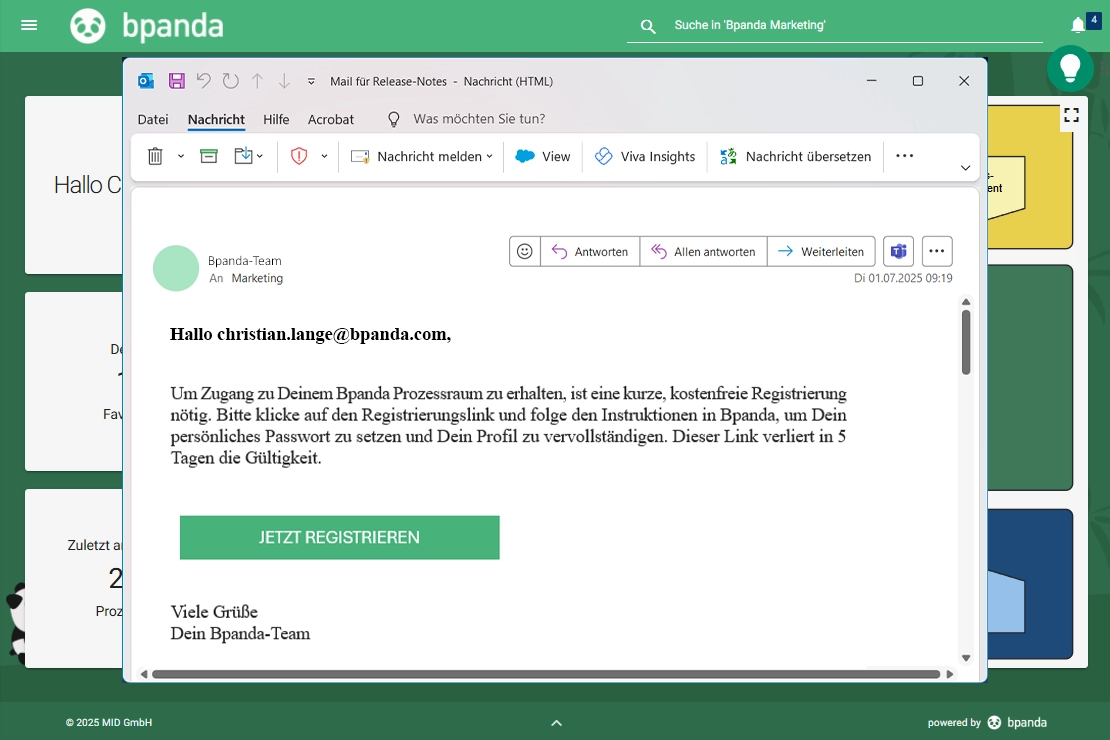Expand the move dropdown arrow
Viewport: 1110px width, 740px height.
(x=260, y=156)
